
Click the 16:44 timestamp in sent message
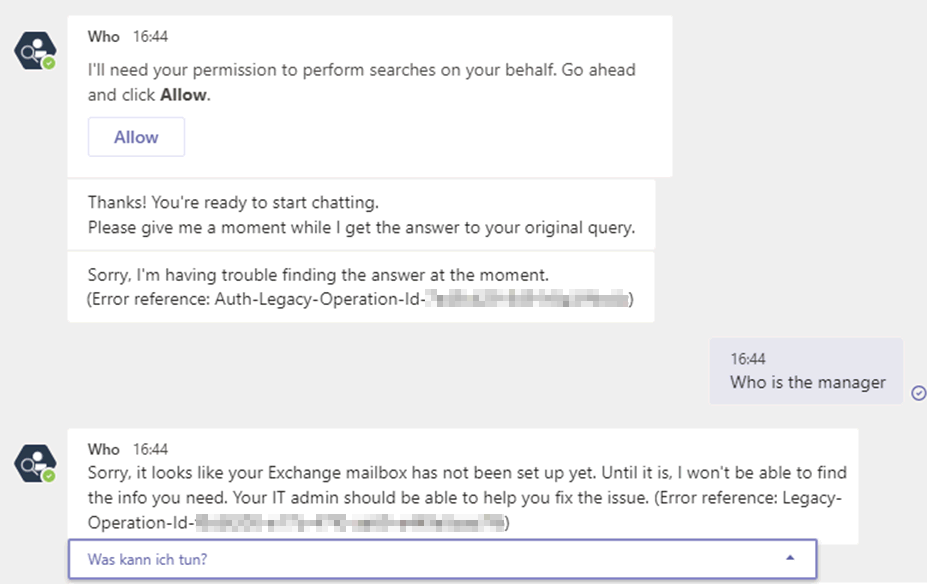click(x=748, y=359)
